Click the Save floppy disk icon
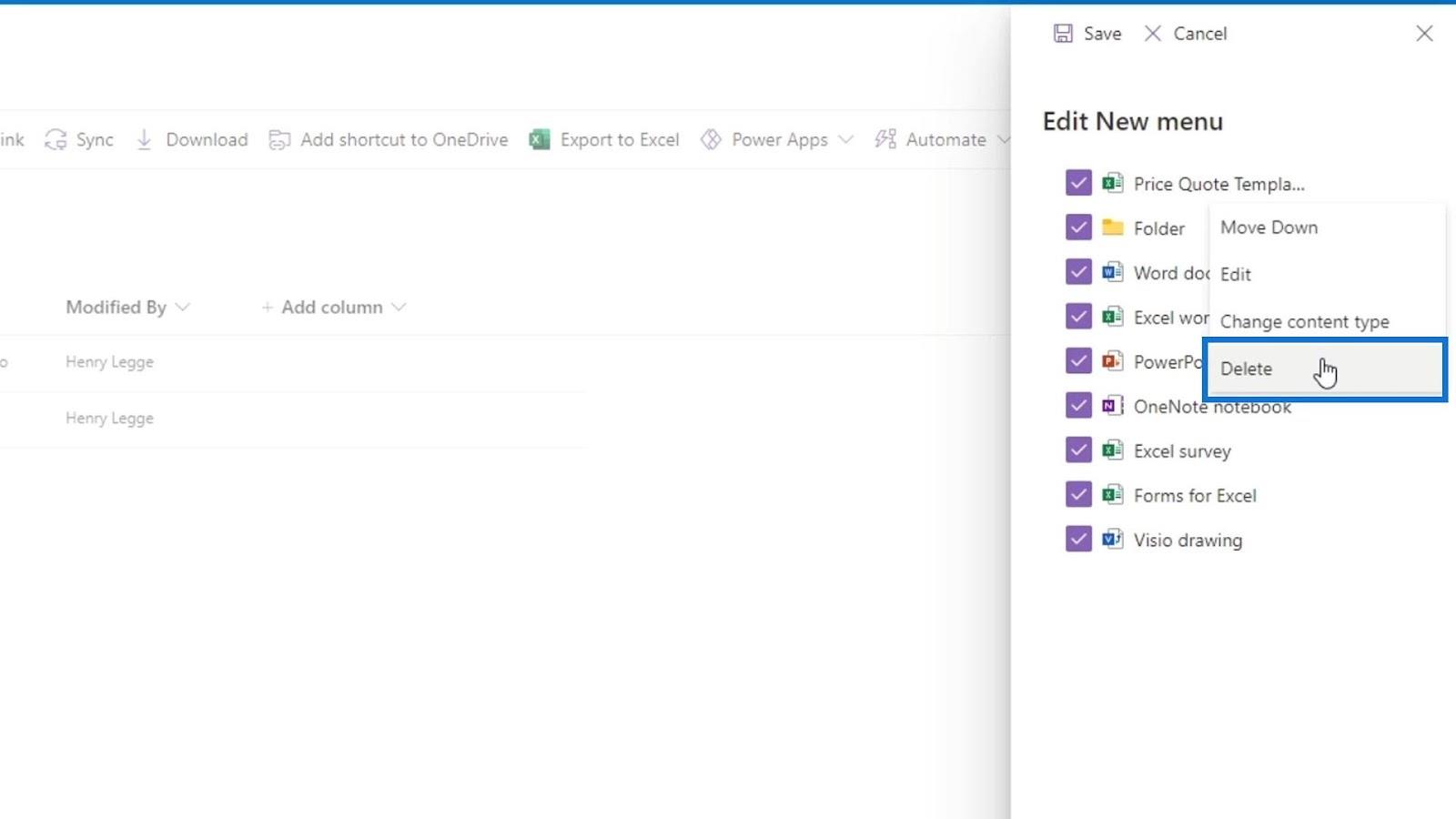Viewport: 1456px width, 819px height. 1063,34
